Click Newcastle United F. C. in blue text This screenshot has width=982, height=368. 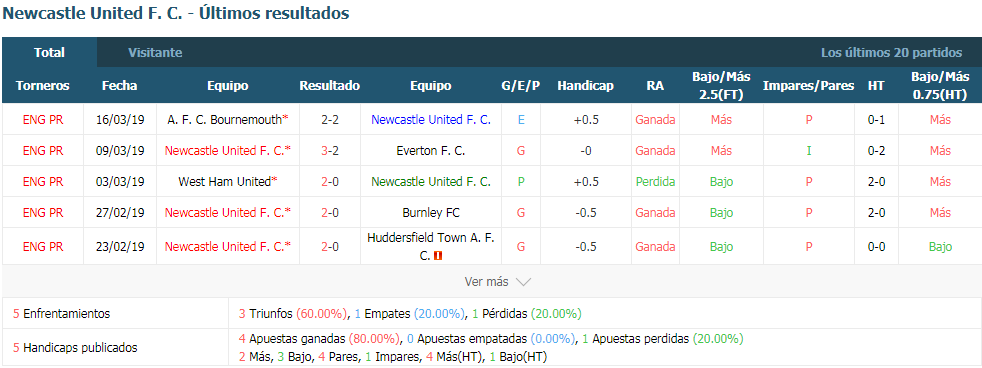pyautogui.click(x=431, y=120)
